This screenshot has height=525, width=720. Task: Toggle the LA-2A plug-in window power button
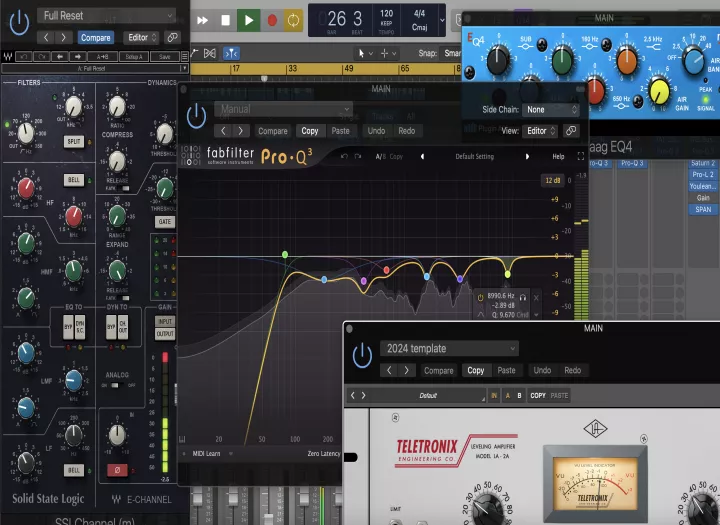(362, 355)
